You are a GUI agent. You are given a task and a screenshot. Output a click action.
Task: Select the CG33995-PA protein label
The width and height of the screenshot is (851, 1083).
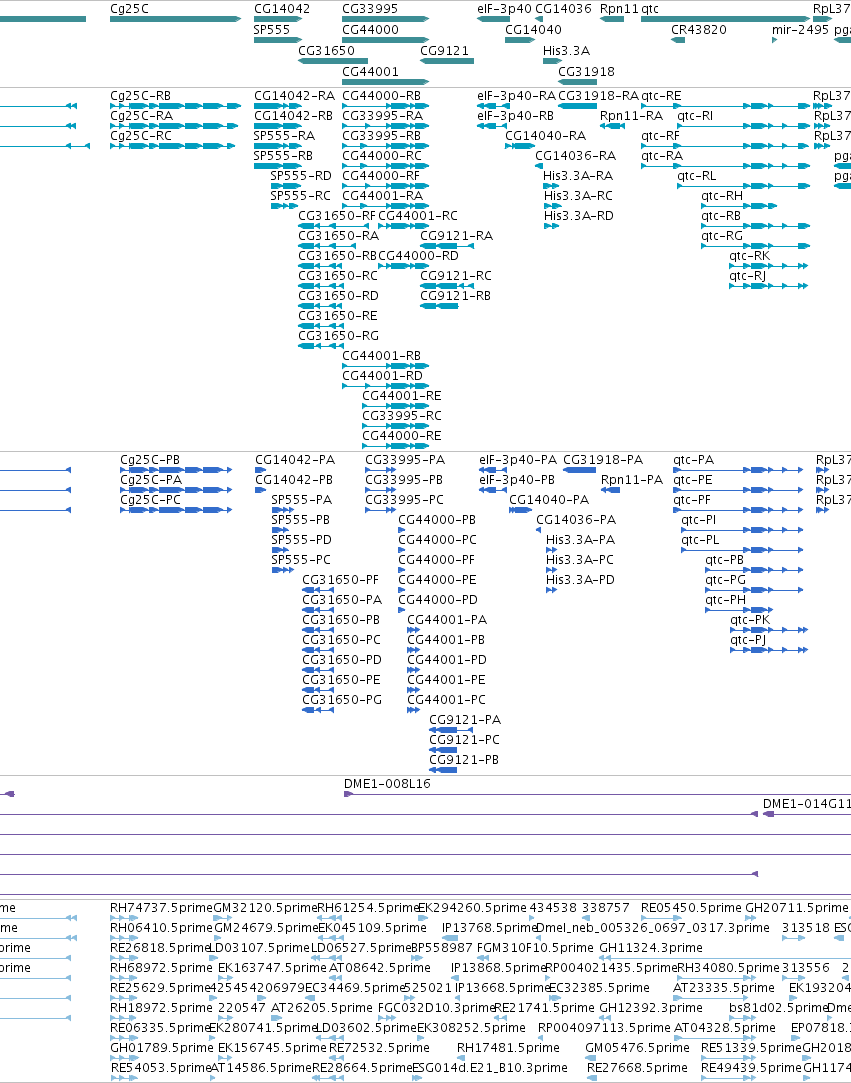tap(405, 459)
